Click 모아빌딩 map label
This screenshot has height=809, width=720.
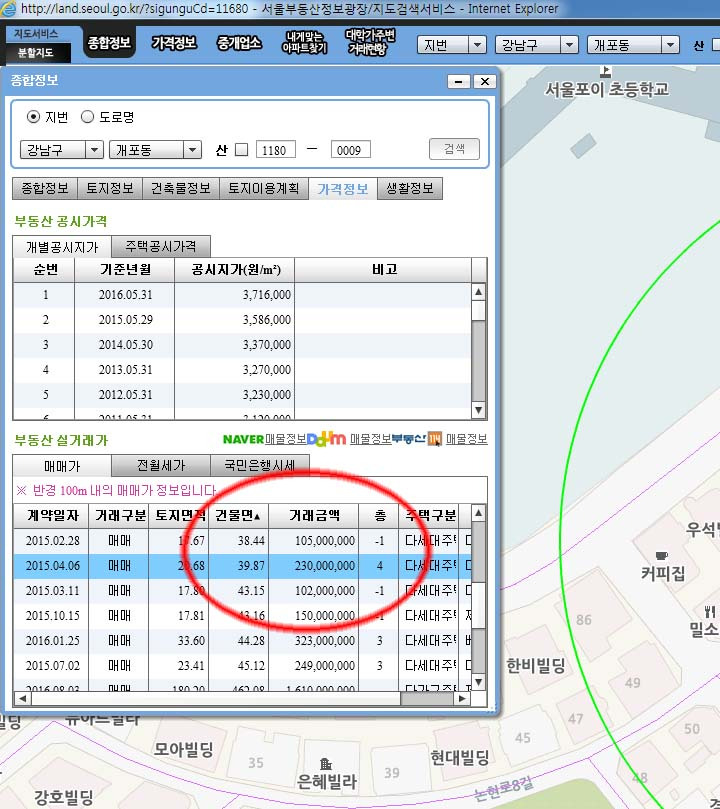tap(183, 749)
